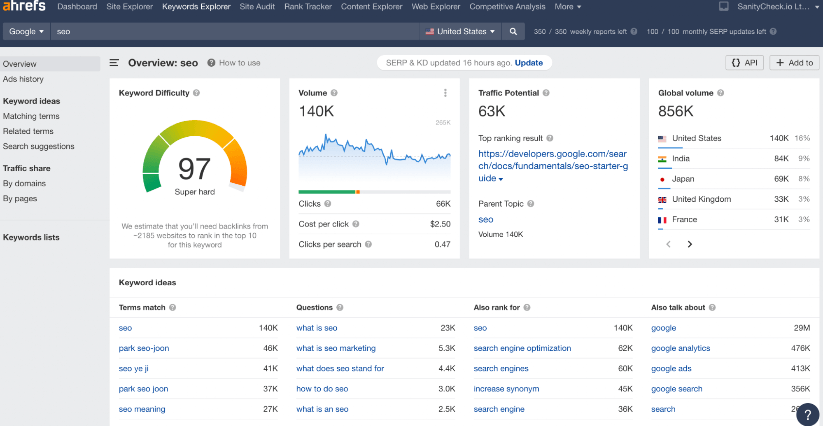The height and width of the screenshot is (426, 823).
Task: Select Matching terms in the sidebar
Action: tap(31, 116)
